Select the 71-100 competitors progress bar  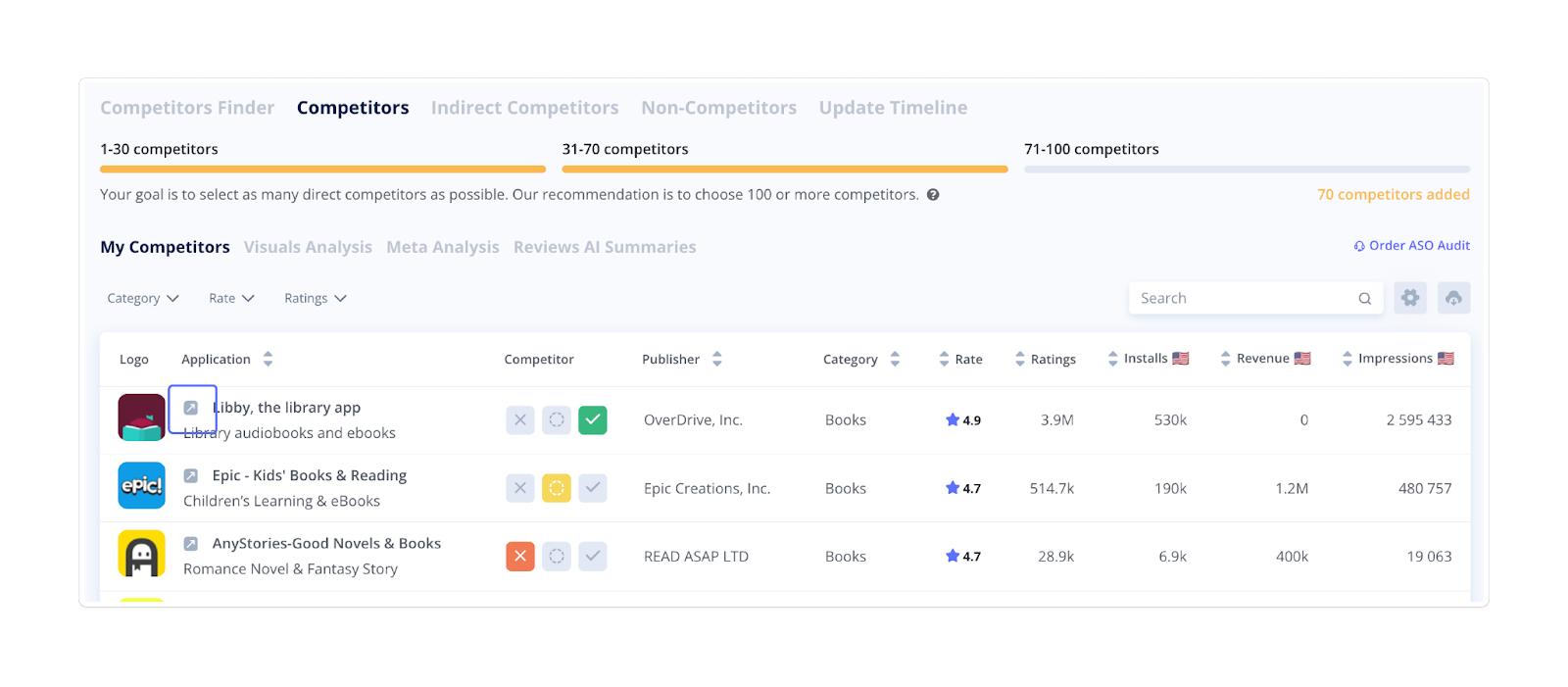(x=1247, y=169)
